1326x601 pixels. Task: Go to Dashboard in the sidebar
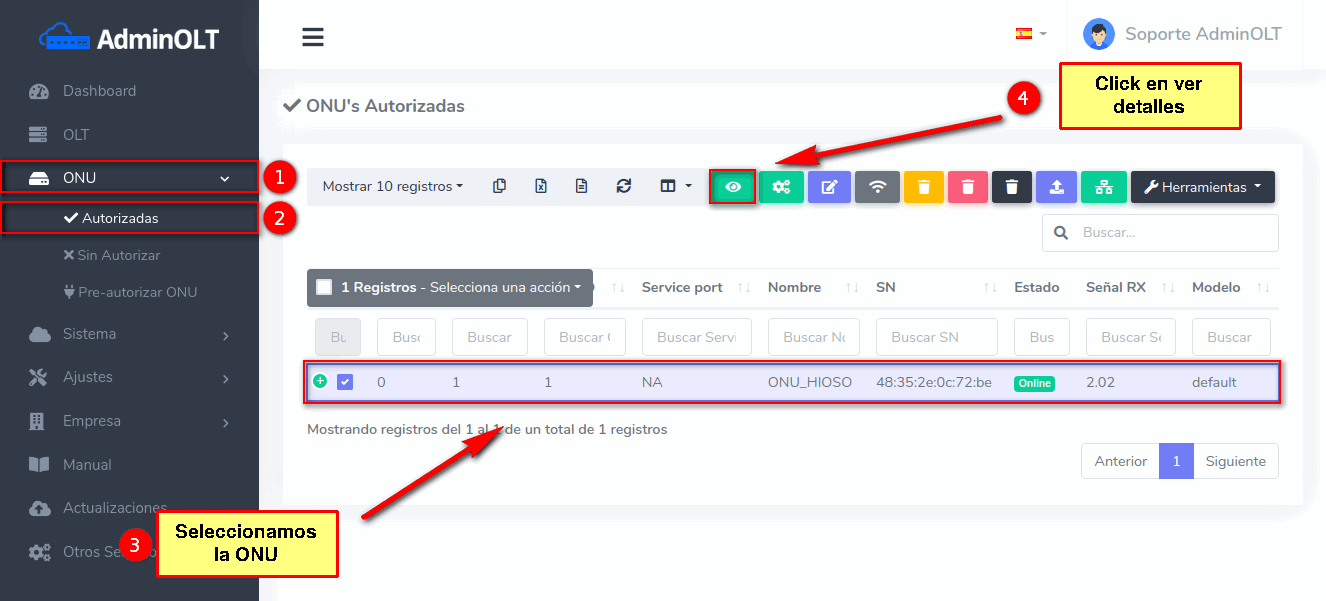[99, 91]
